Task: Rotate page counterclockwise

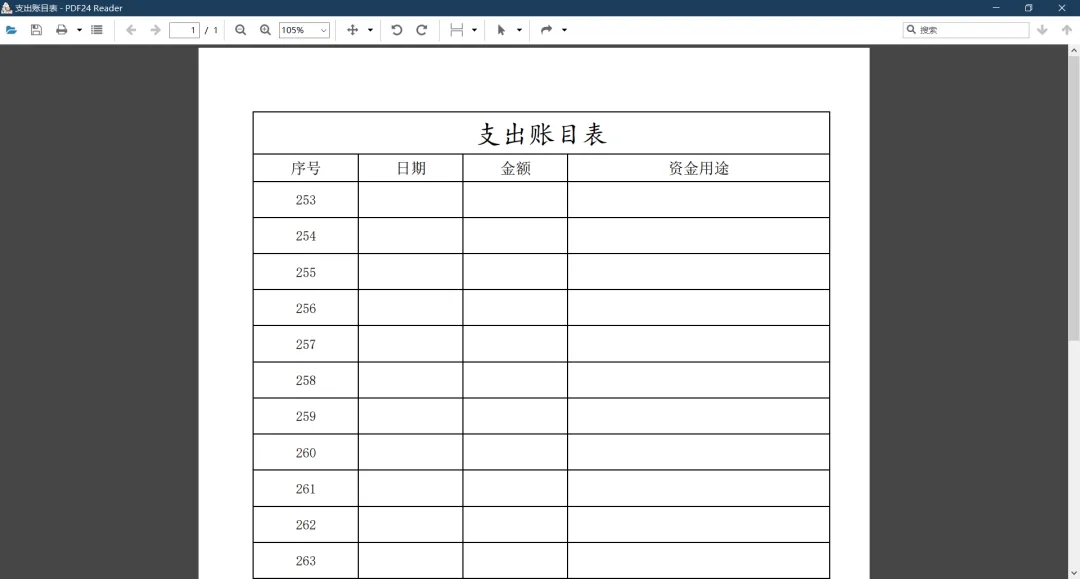Action: [397, 30]
